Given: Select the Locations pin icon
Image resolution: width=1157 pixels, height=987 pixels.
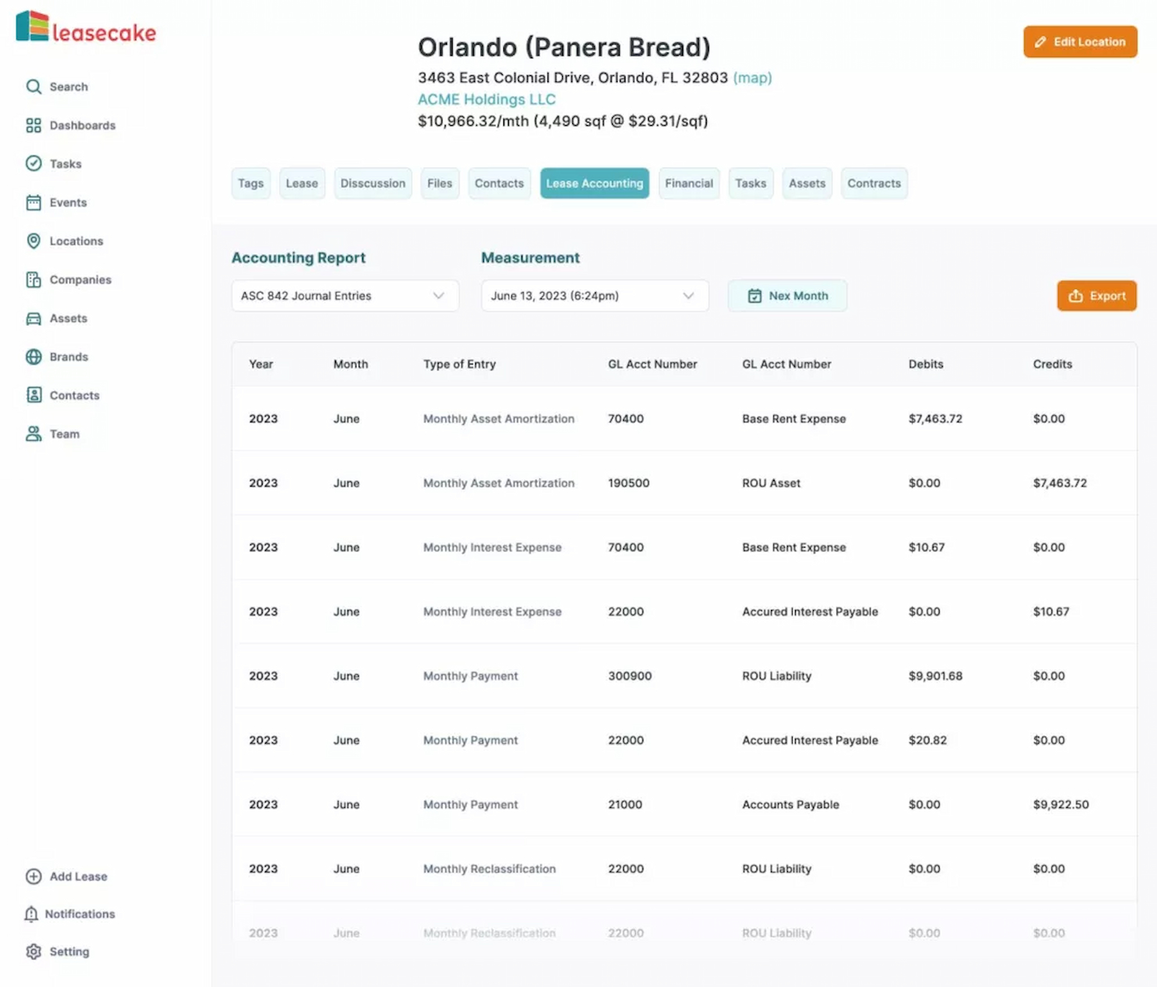Looking at the screenshot, I should (x=33, y=240).
